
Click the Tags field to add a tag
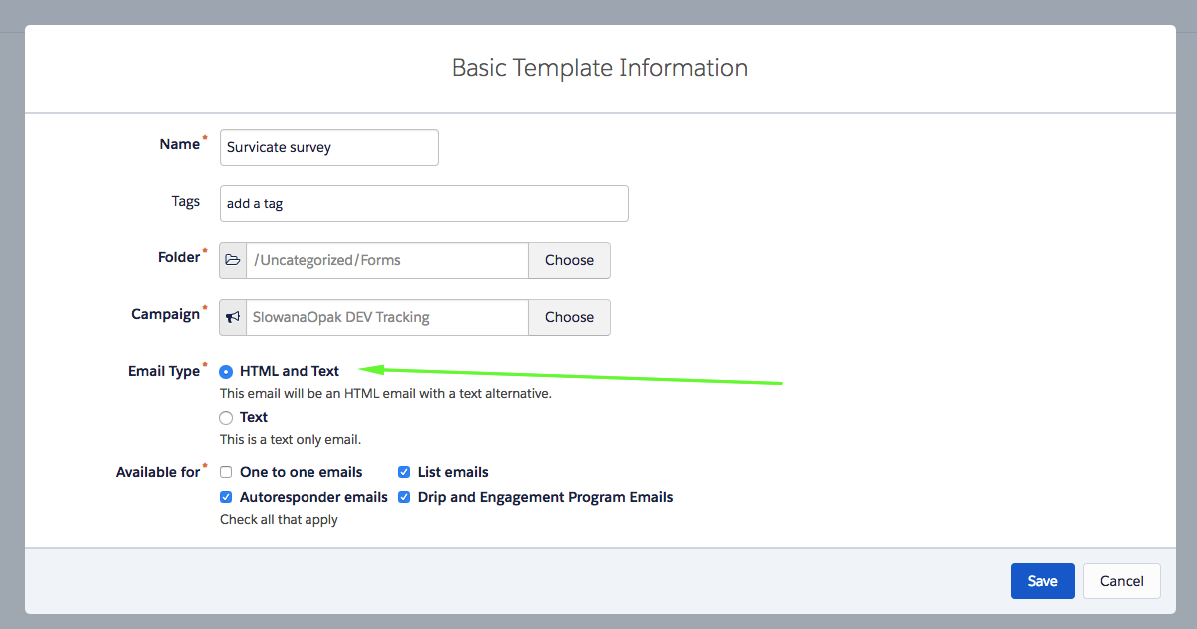pos(424,203)
